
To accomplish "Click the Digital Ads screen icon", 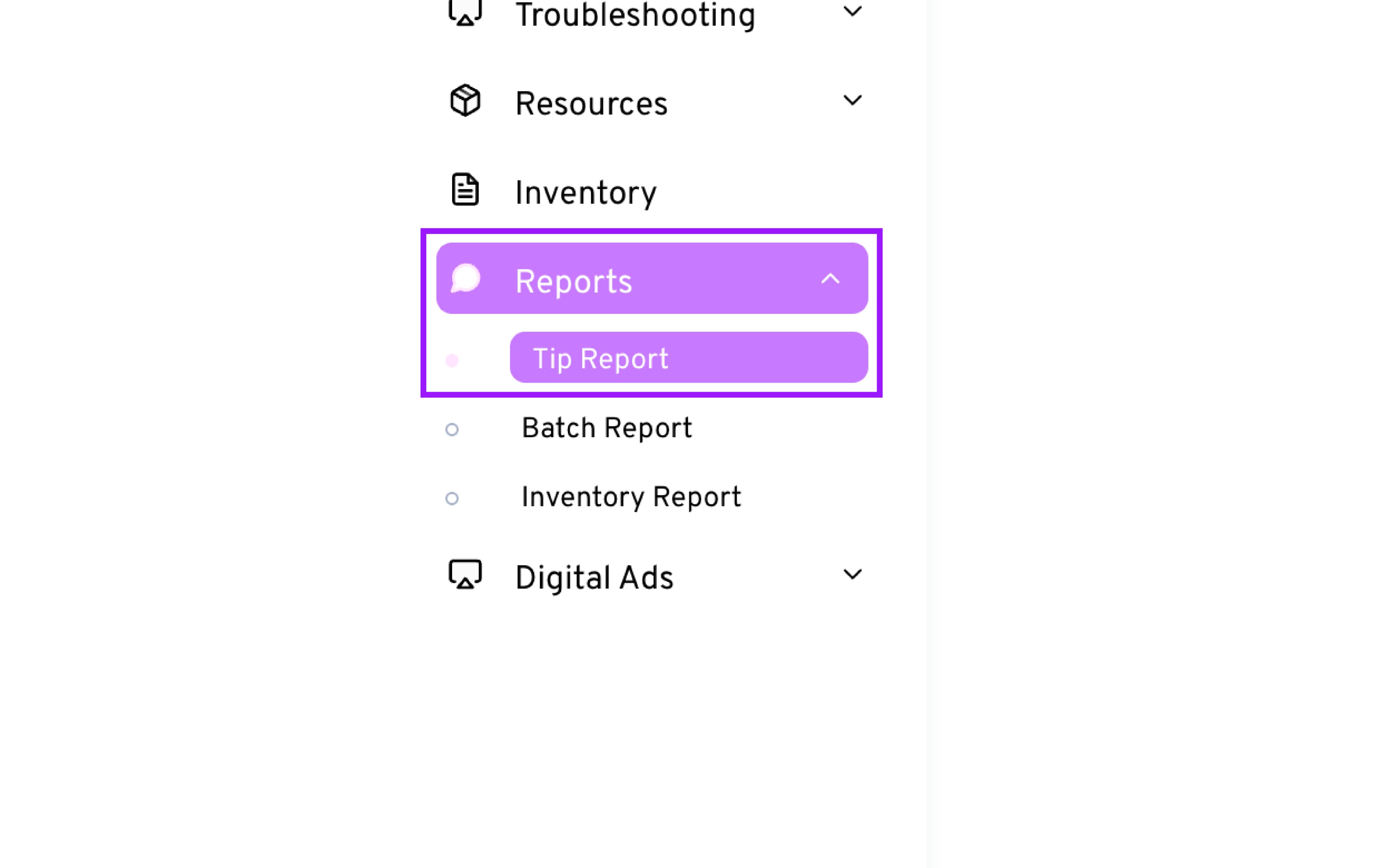I will point(465,574).
